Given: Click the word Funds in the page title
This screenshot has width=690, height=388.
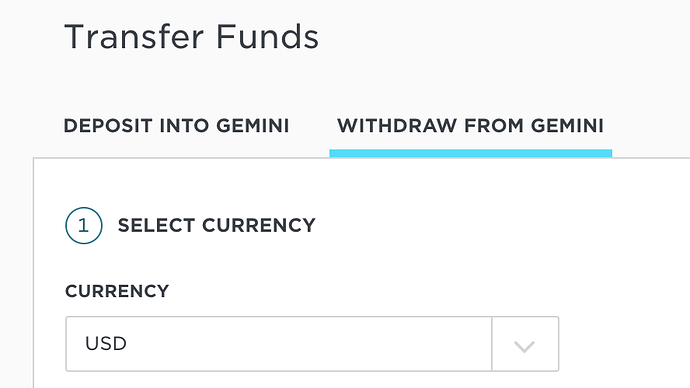Looking at the screenshot, I should coord(267,37).
